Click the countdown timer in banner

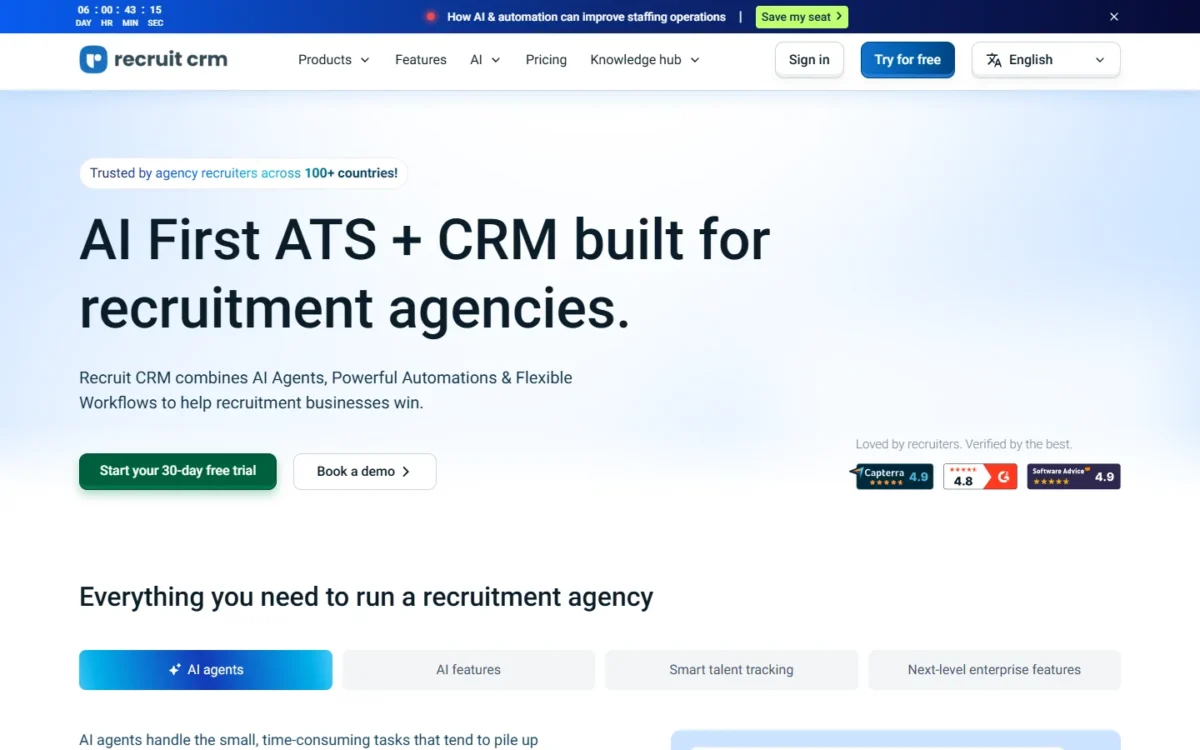point(119,16)
